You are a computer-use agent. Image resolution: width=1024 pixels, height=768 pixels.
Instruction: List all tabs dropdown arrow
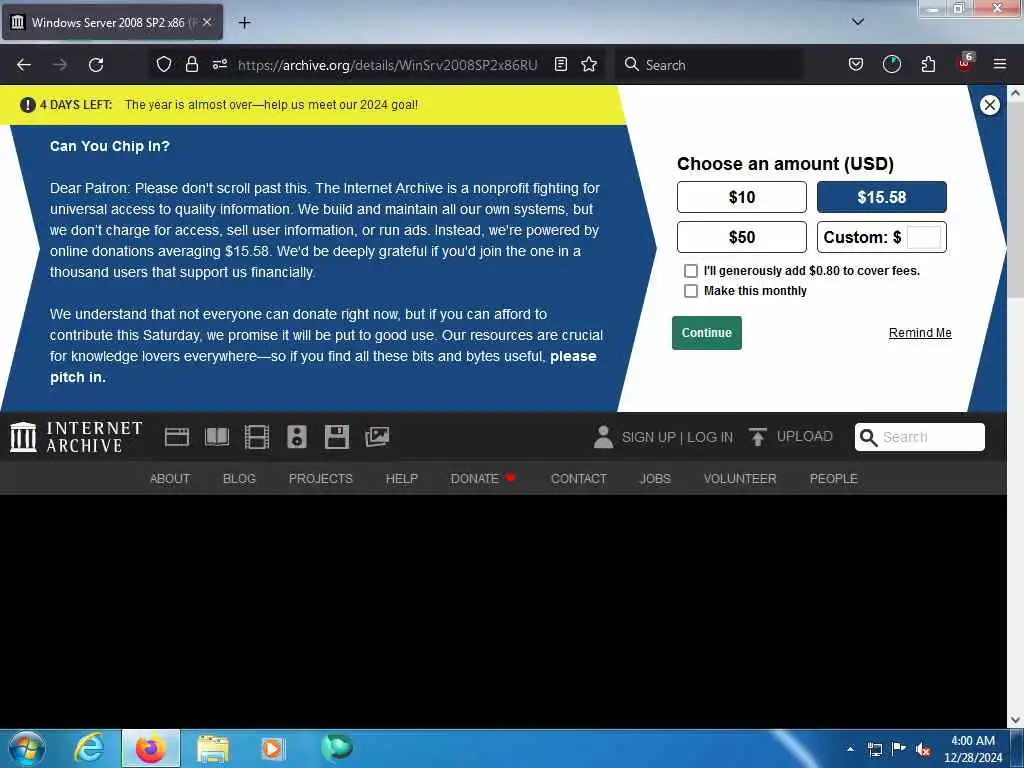857,22
